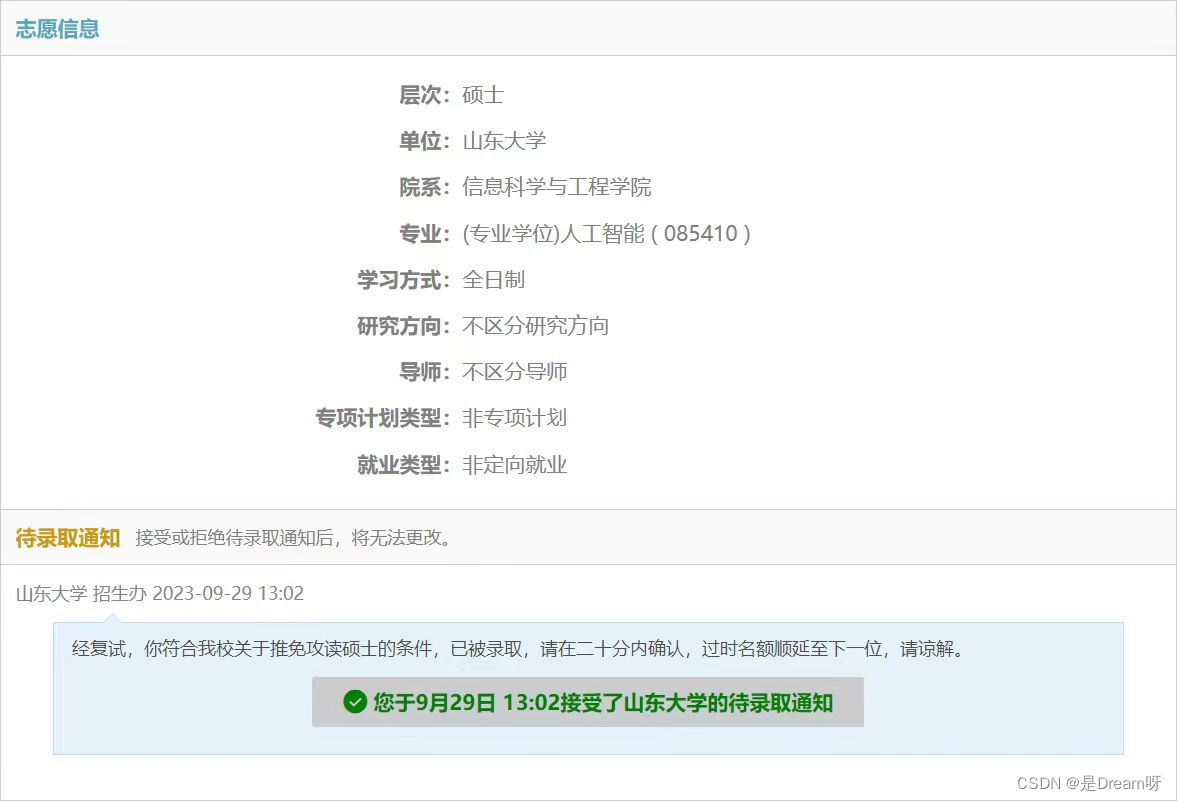Select the 单位 value 山东大学
1177x801 pixels.
click(x=504, y=141)
